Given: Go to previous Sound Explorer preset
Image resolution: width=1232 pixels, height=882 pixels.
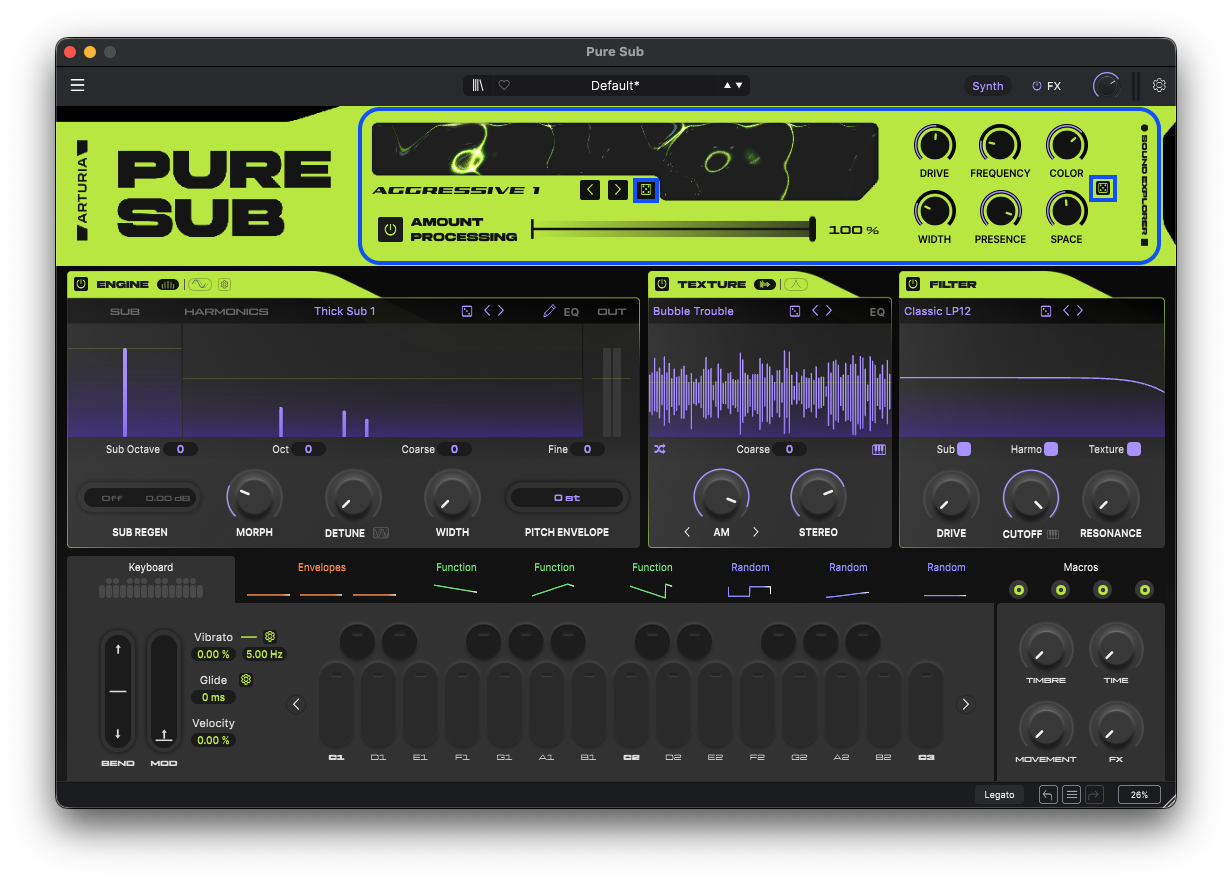Looking at the screenshot, I should click(590, 189).
